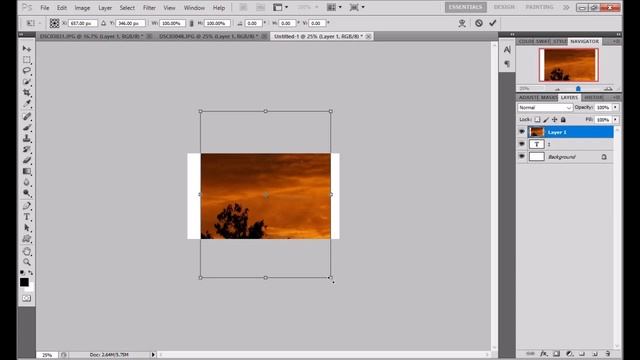Image resolution: width=640 pixels, height=360 pixels.
Task: Select the Dodge tool
Action: click(27, 193)
